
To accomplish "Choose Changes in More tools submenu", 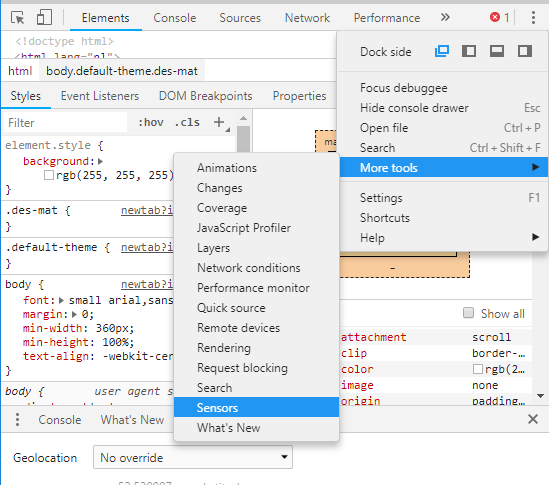I will click(256, 188).
